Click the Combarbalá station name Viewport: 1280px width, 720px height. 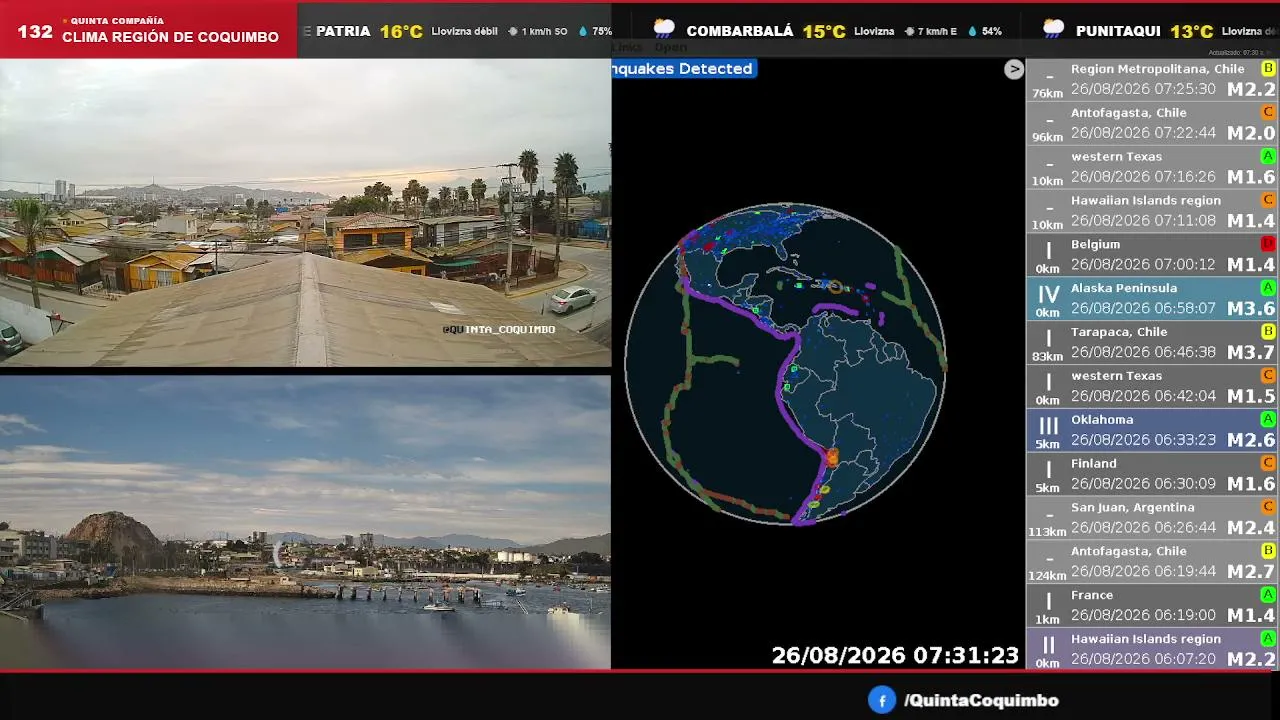tap(740, 31)
